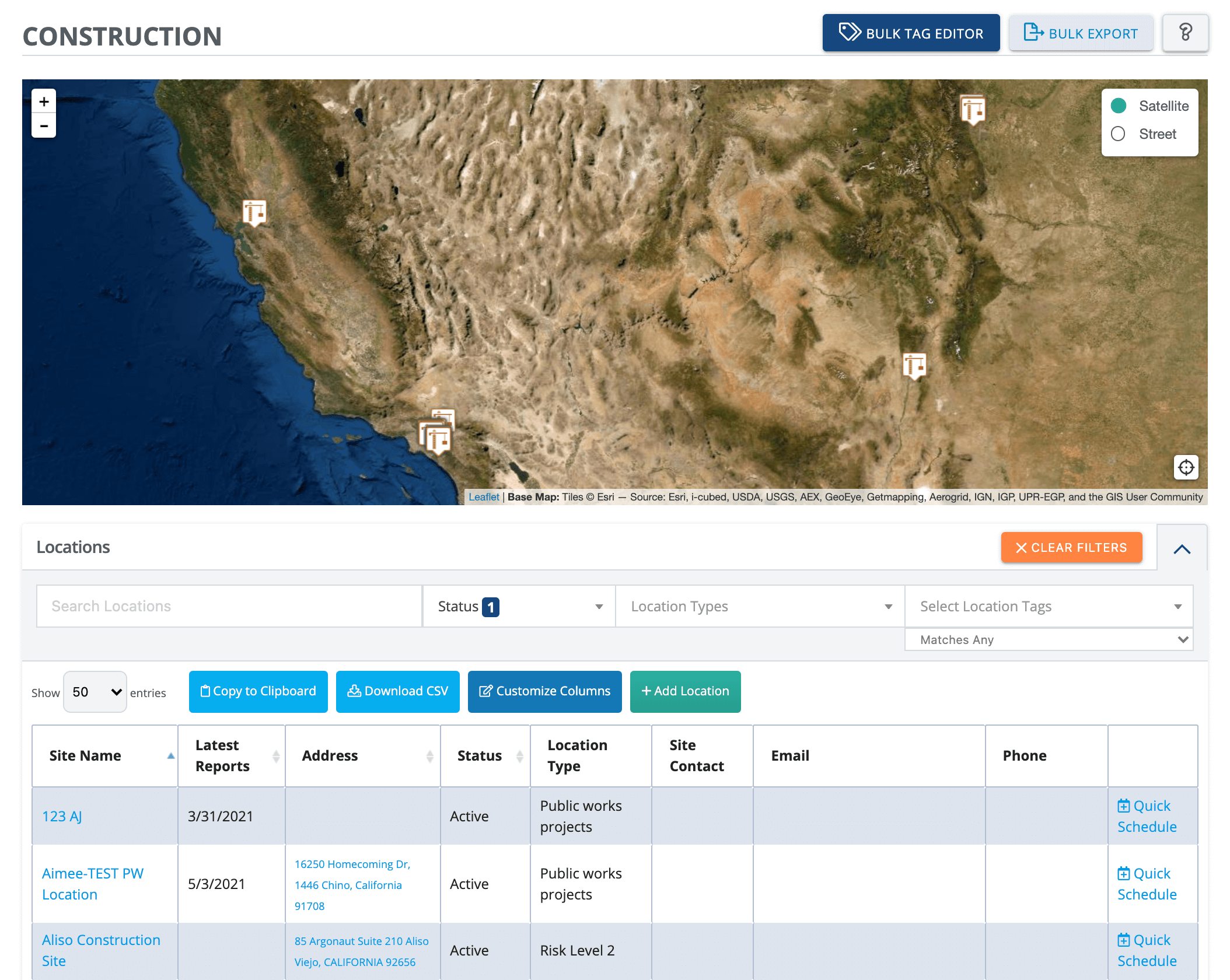Viewport: 1230px width, 980px height.
Task: Click Copy to Clipboard
Action: click(258, 691)
